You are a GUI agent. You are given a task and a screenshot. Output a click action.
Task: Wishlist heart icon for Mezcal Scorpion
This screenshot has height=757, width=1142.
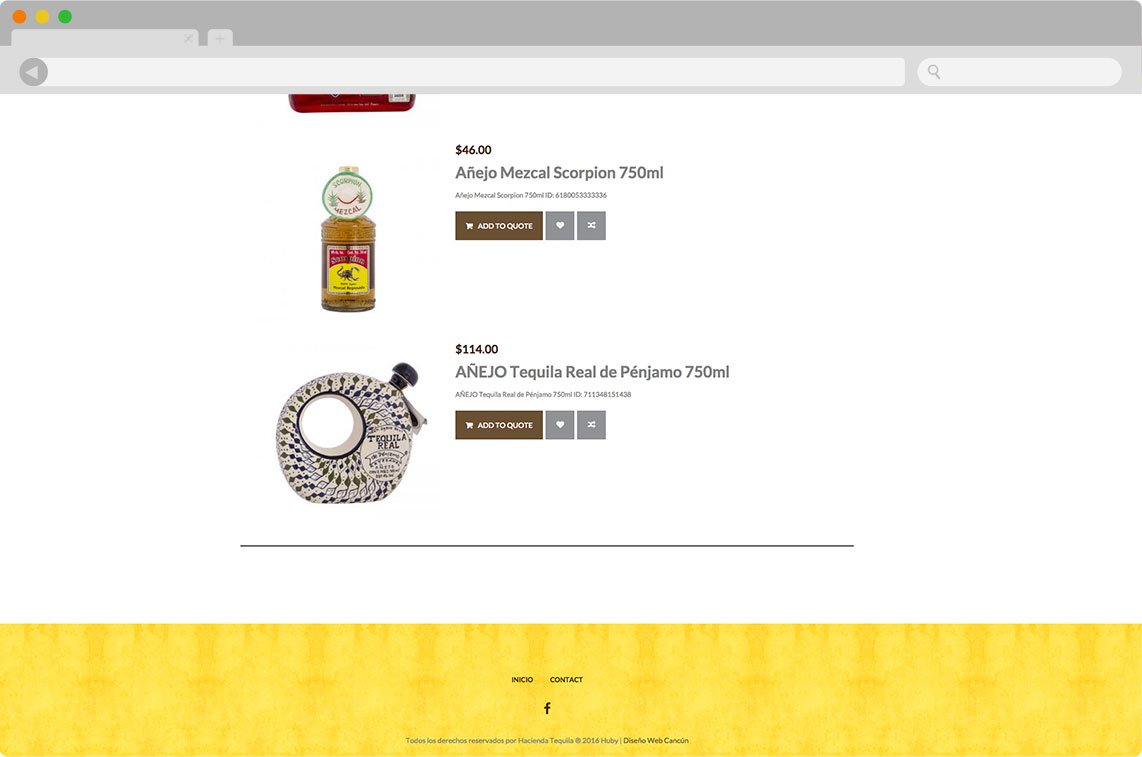click(x=560, y=226)
